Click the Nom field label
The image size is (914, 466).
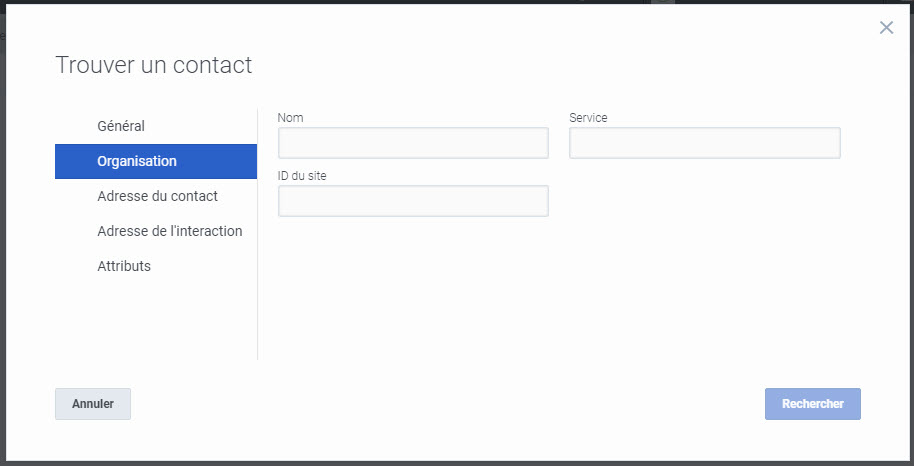point(290,118)
